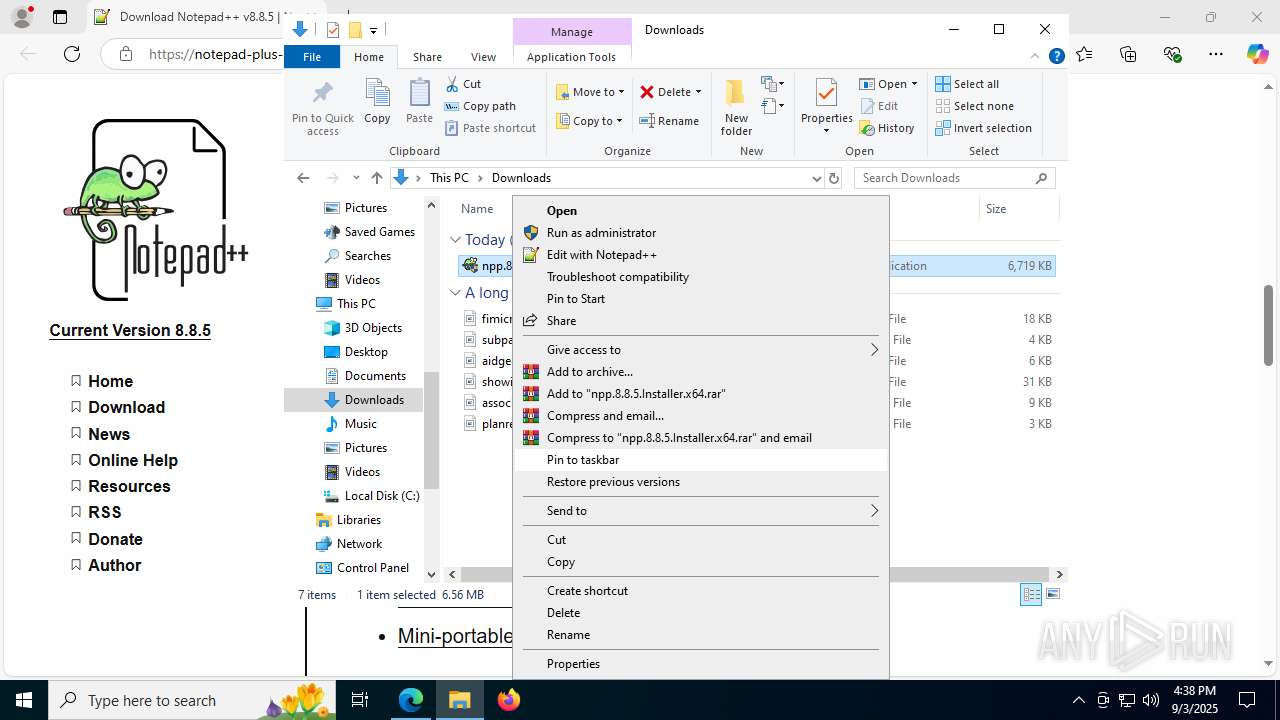Open Properties from the ribbon
The height and width of the screenshot is (720, 1280).
(x=826, y=107)
